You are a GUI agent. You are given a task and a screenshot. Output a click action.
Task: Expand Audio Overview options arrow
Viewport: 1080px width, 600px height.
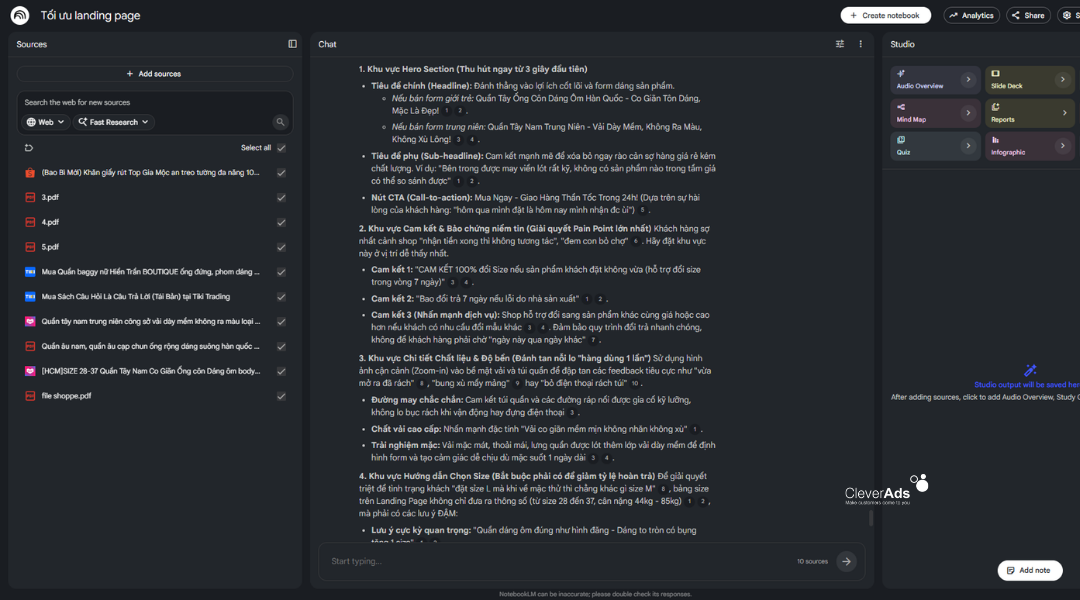point(968,80)
